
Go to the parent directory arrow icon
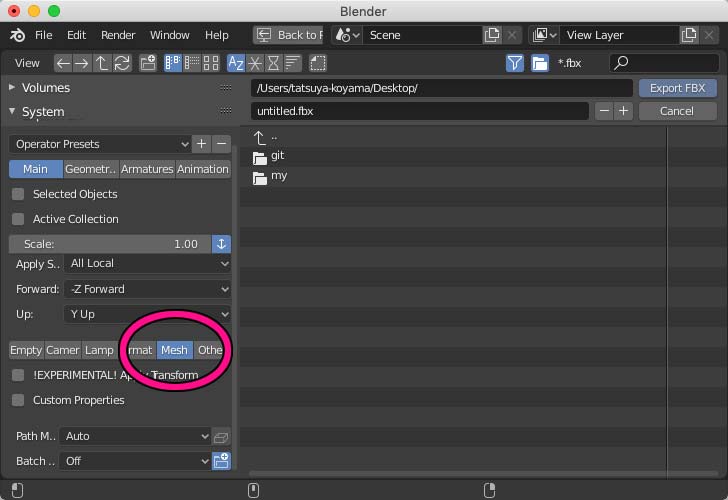102,63
